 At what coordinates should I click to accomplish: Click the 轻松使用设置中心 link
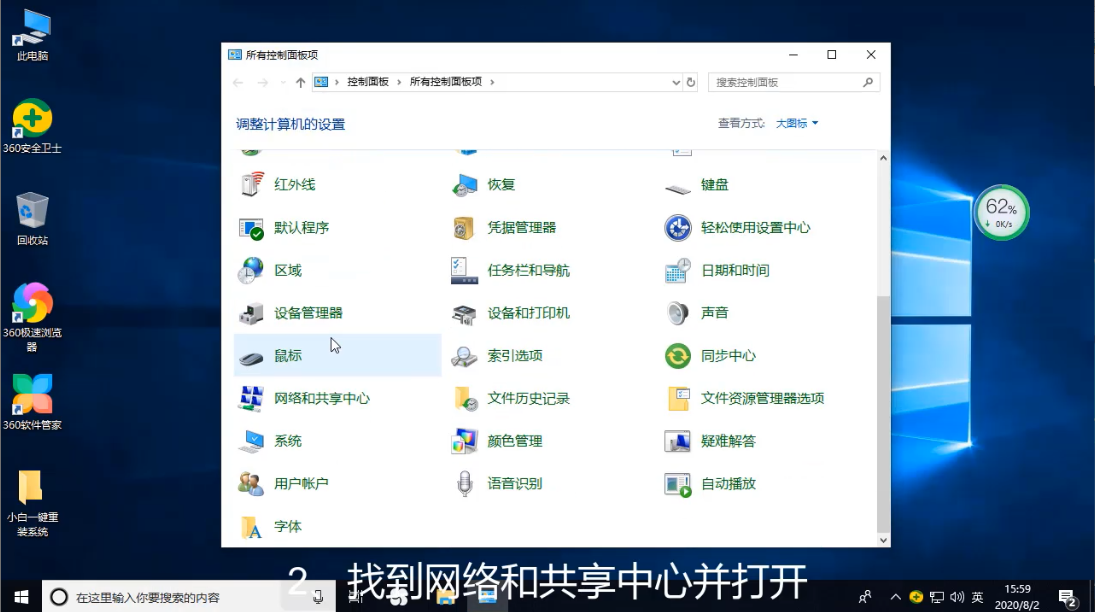tap(755, 228)
